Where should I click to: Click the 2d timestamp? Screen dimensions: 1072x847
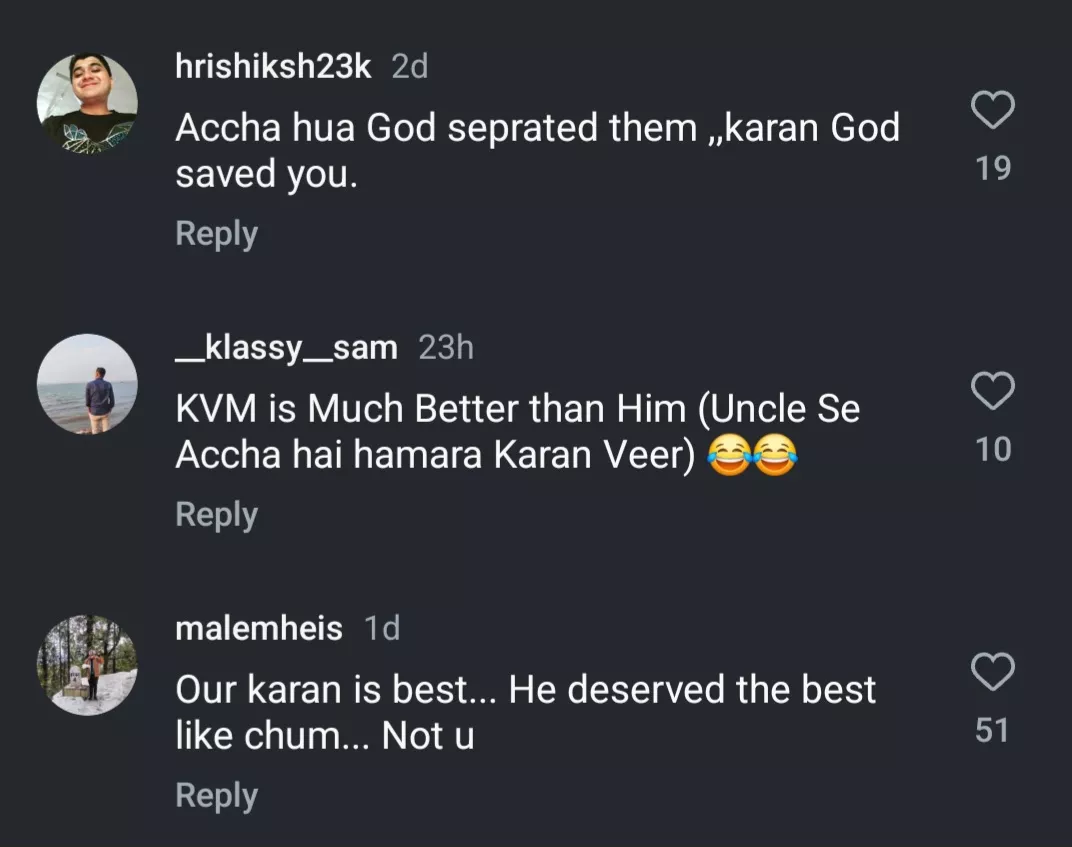point(409,67)
